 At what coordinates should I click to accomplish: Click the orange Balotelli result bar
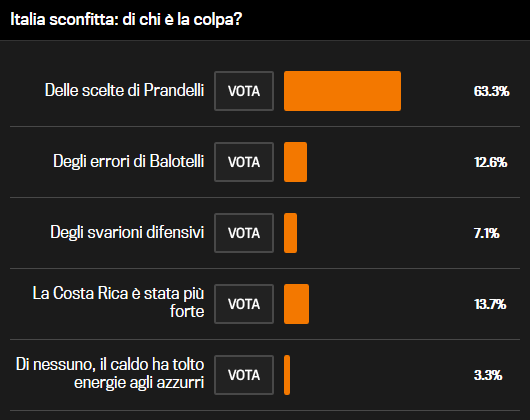click(295, 162)
